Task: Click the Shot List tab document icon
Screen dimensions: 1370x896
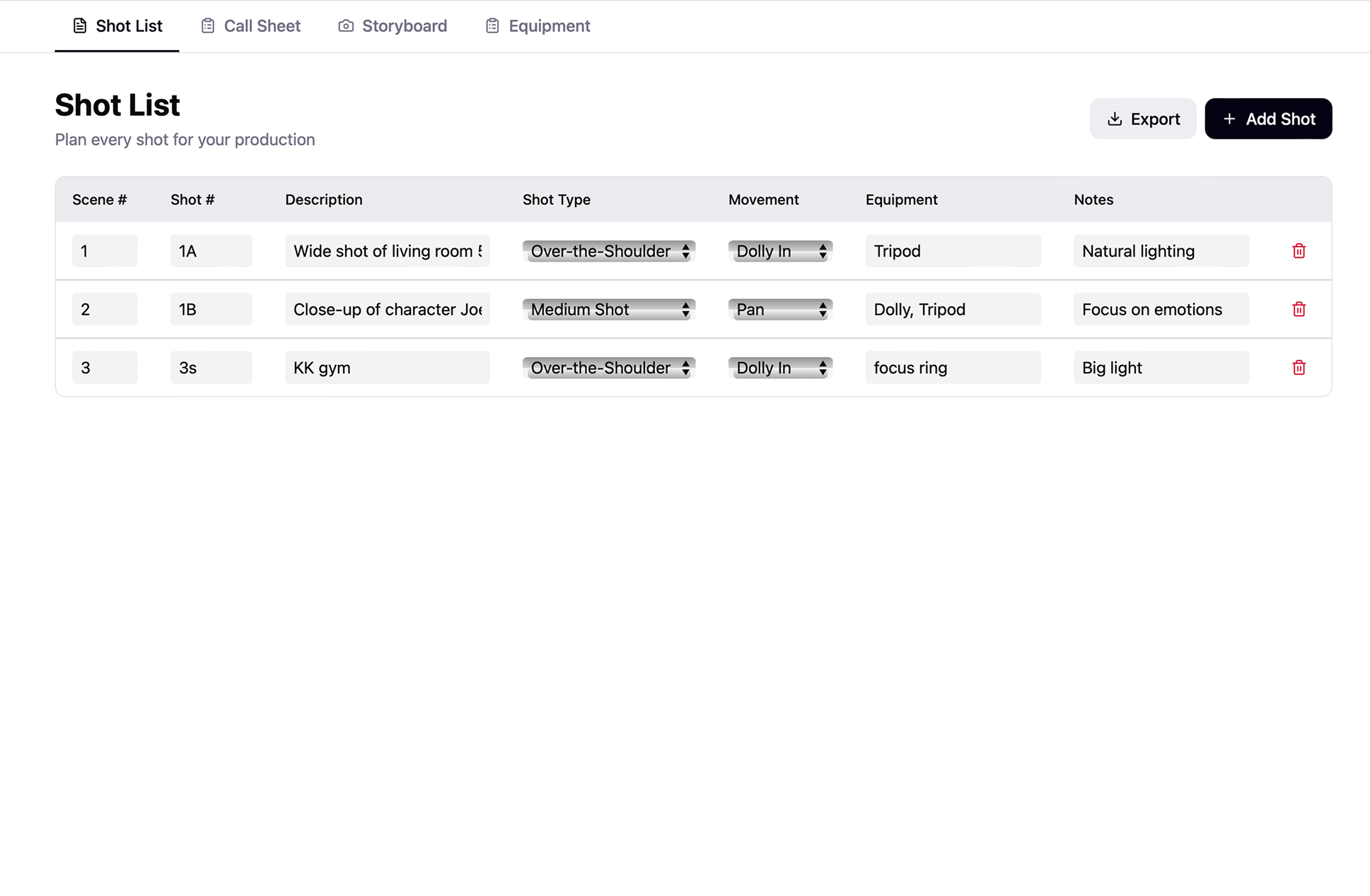Action: (80, 26)
